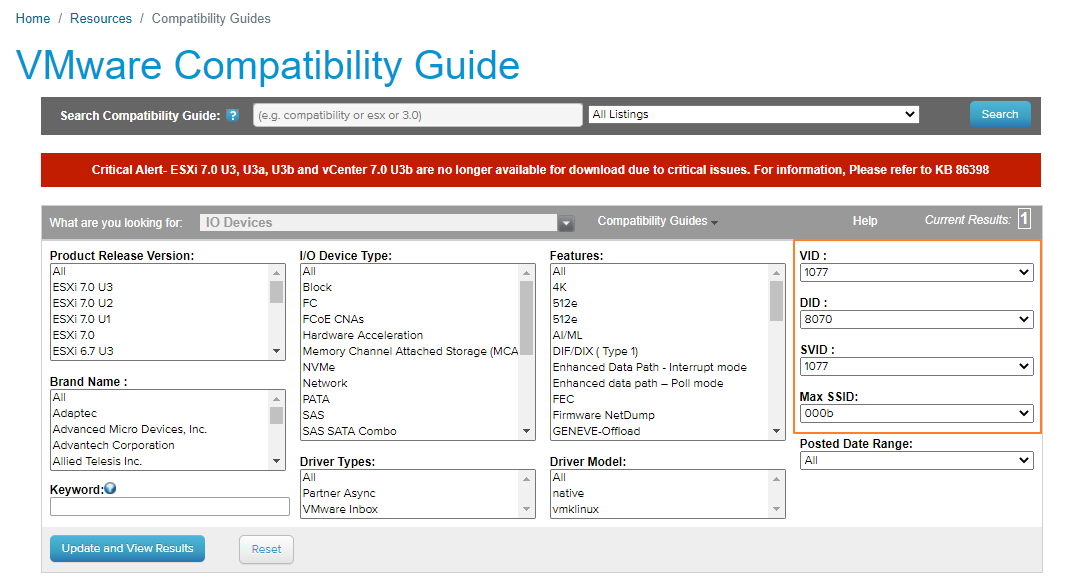
Task: Reset all filters using the Reset button
Action: pyautogui.click(x=266, y=548)
